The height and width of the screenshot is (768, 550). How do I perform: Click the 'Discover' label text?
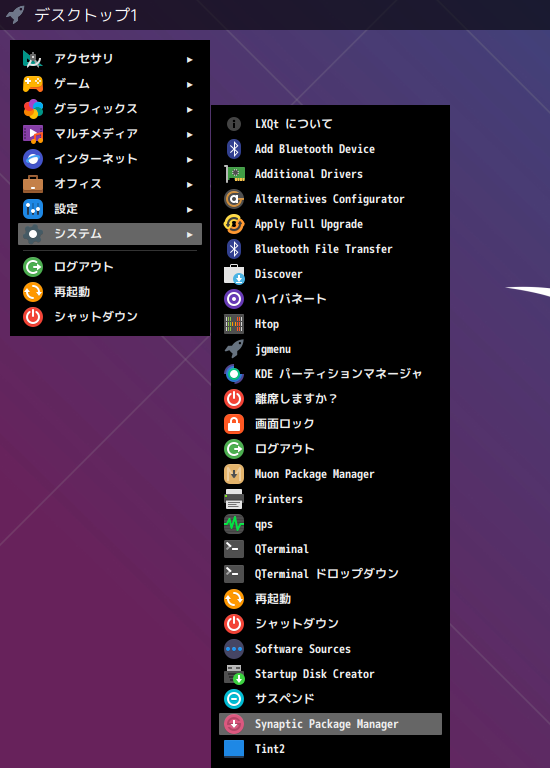279,274
